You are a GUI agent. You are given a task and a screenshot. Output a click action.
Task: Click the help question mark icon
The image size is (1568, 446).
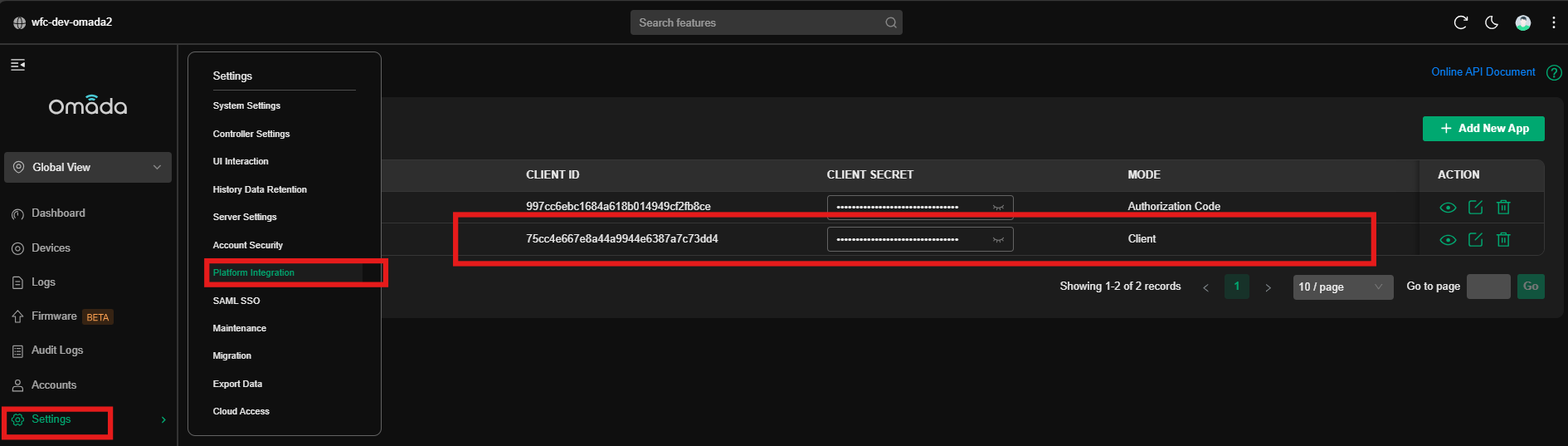[1554, 72]
